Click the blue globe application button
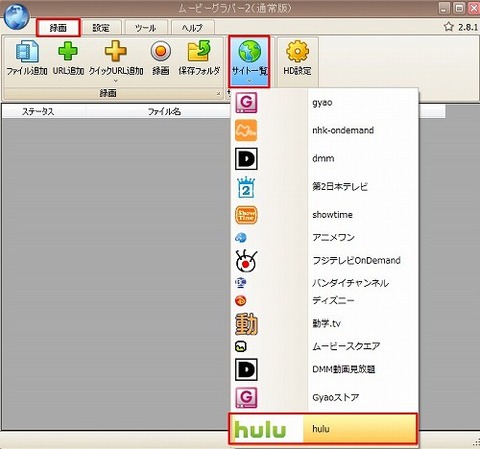480x449 pixels. click(x=16, y=16)
